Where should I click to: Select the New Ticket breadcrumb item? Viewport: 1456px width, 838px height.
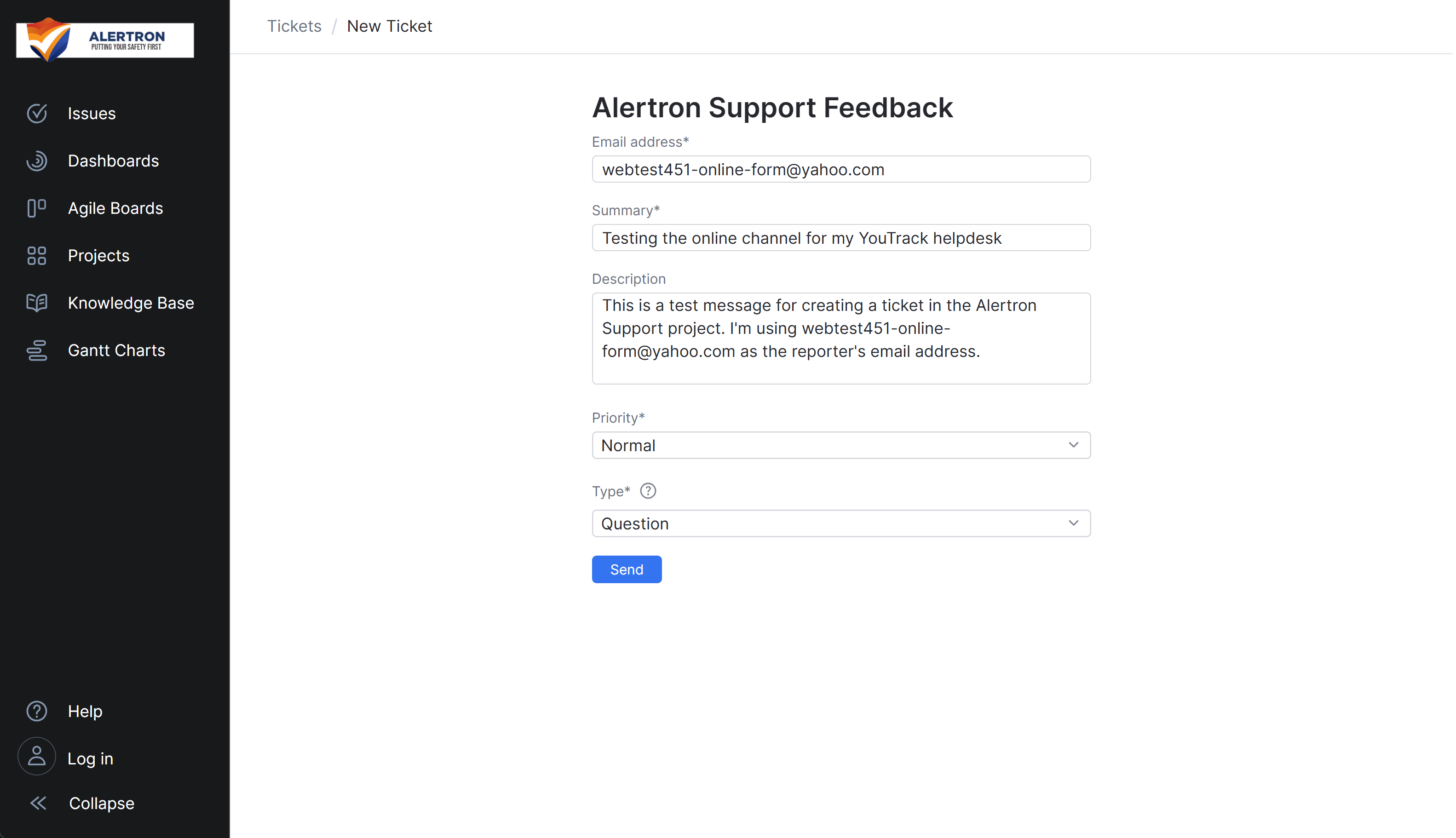coord(389,26)
